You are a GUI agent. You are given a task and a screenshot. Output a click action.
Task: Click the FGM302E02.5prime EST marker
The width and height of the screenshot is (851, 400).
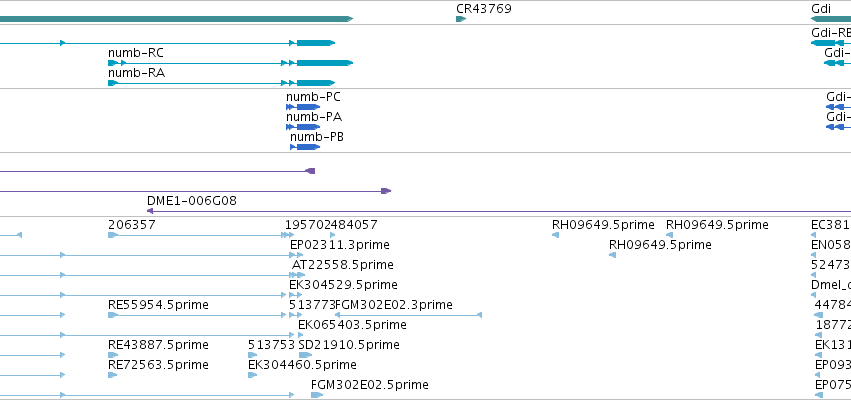pos(317,395)
